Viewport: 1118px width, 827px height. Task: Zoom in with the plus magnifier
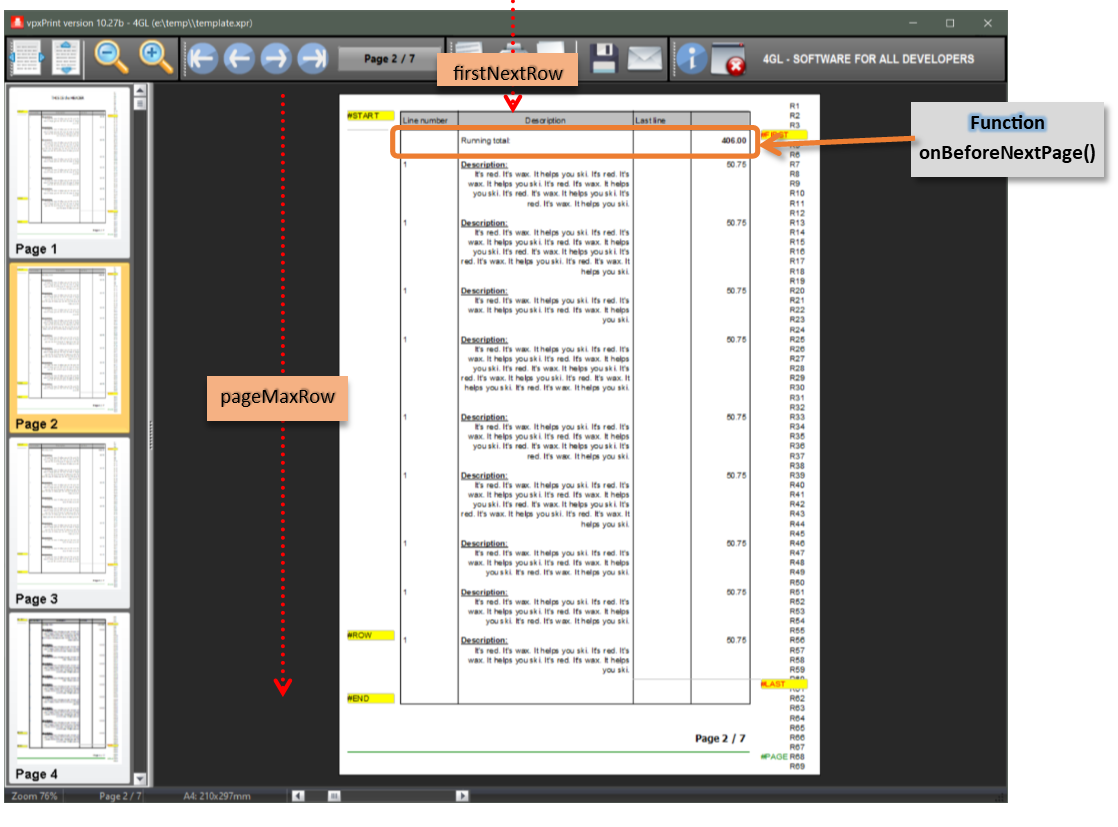coord(155,58)
